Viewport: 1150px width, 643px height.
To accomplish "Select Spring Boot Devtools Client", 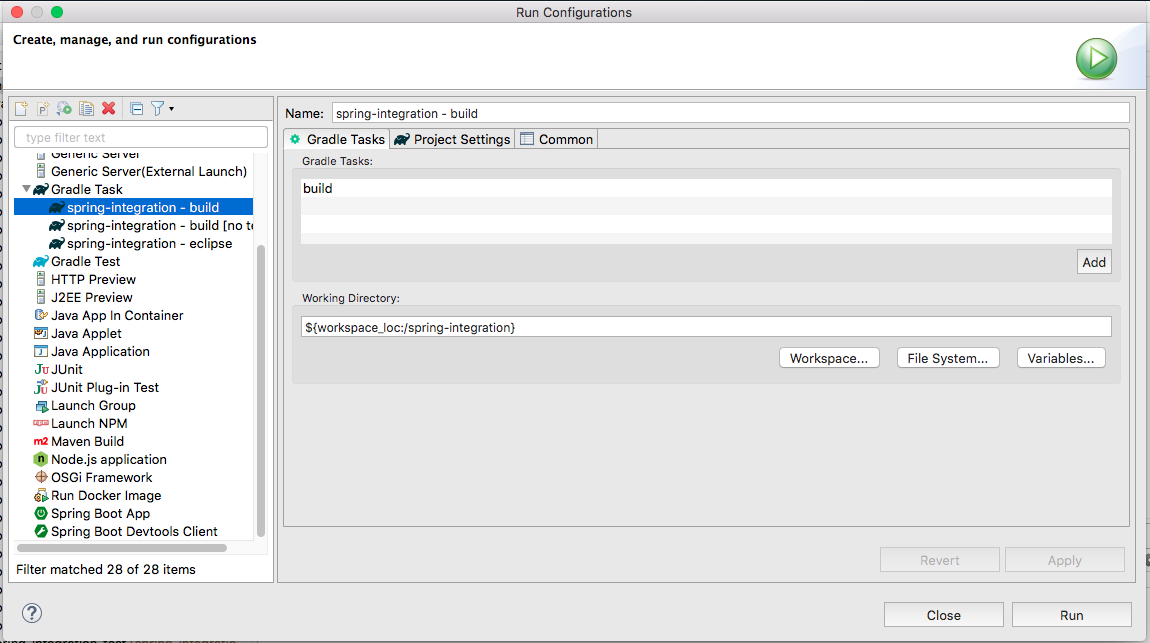I will 134,532.
